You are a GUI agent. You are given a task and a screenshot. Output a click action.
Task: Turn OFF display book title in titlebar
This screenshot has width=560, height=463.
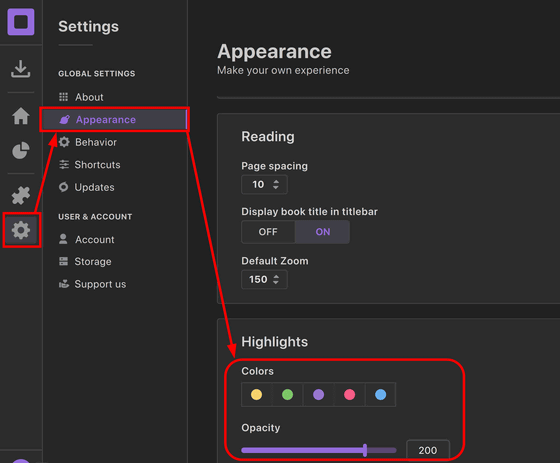pyautogui.click(x=268, y=232)
